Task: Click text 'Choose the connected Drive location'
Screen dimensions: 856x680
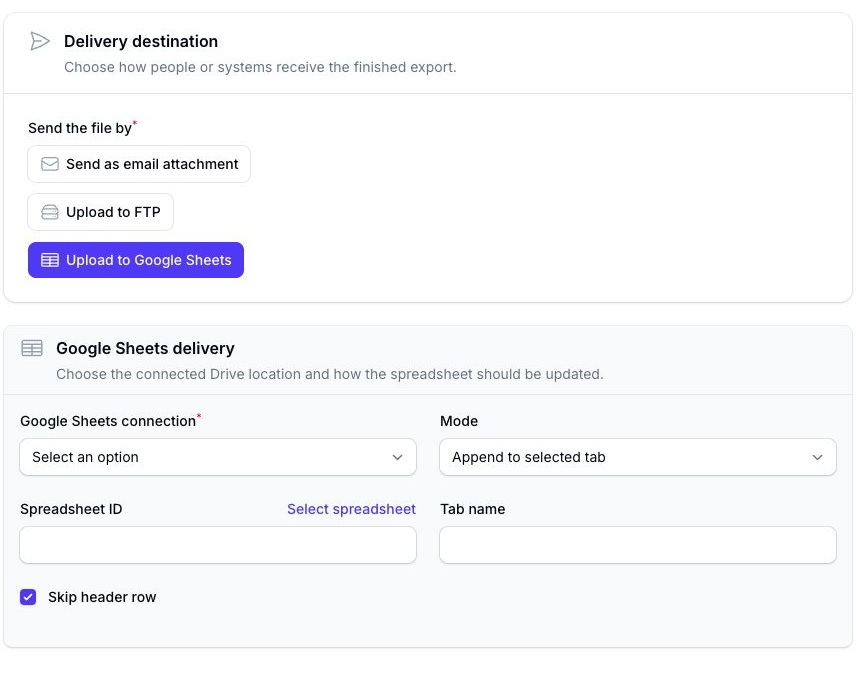Action: point(178,374)
